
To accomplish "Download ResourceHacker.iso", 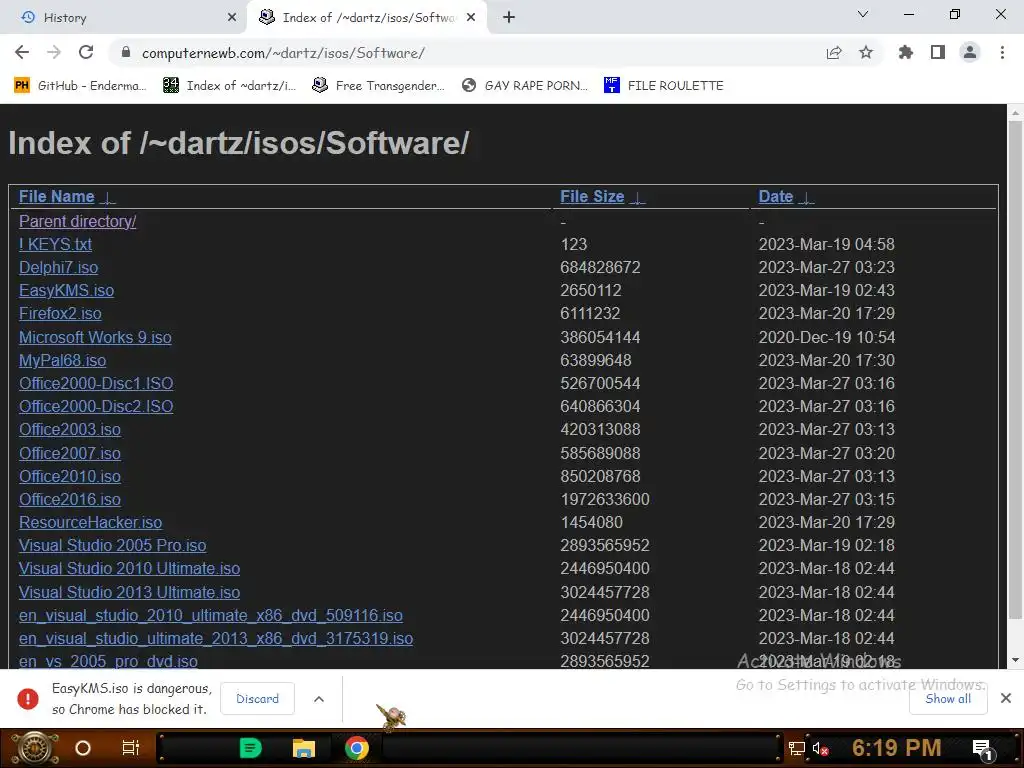I will pos(90,522).
